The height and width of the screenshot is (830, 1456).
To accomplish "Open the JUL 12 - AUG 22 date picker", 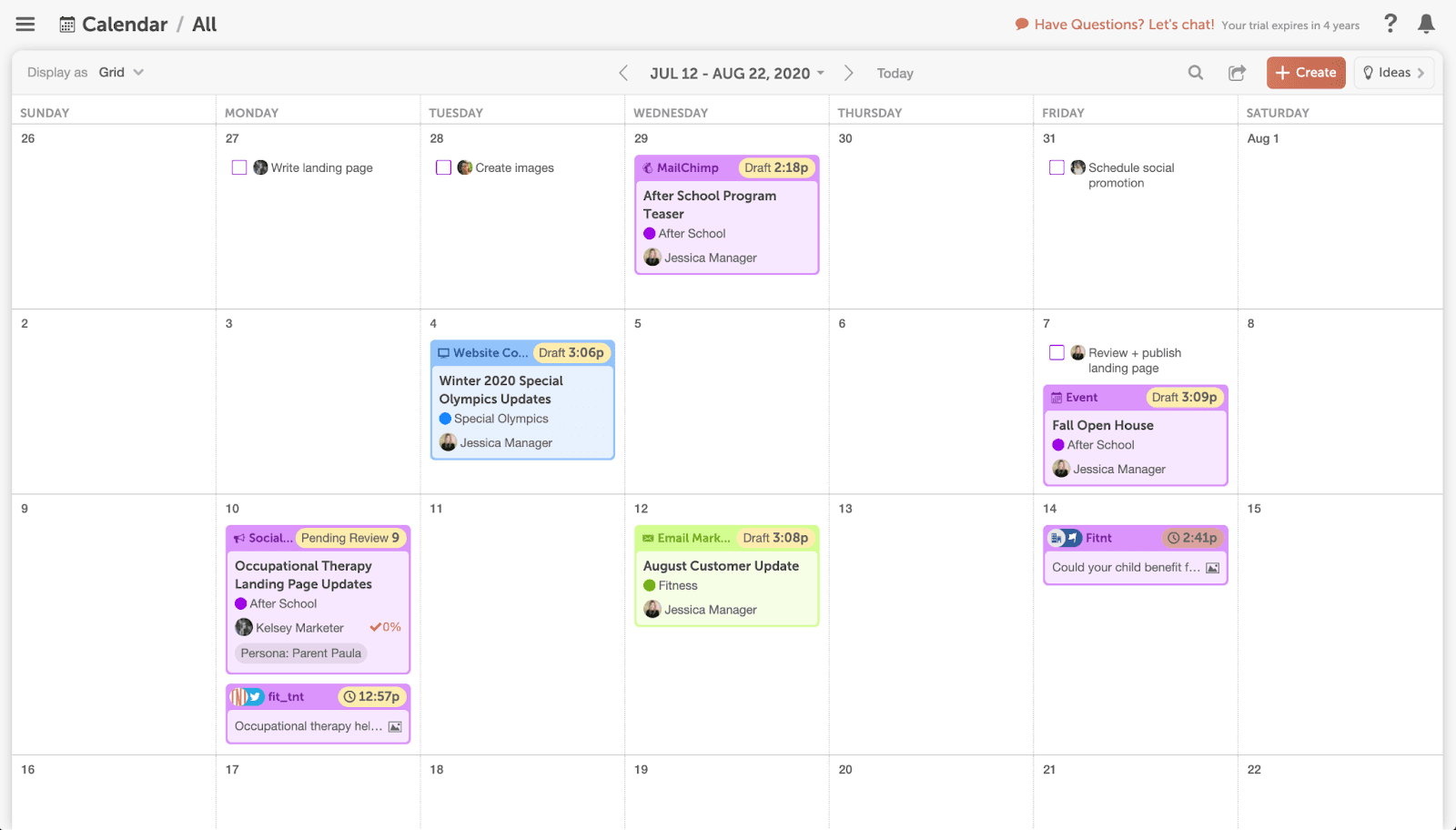I will tap(736, 73).
